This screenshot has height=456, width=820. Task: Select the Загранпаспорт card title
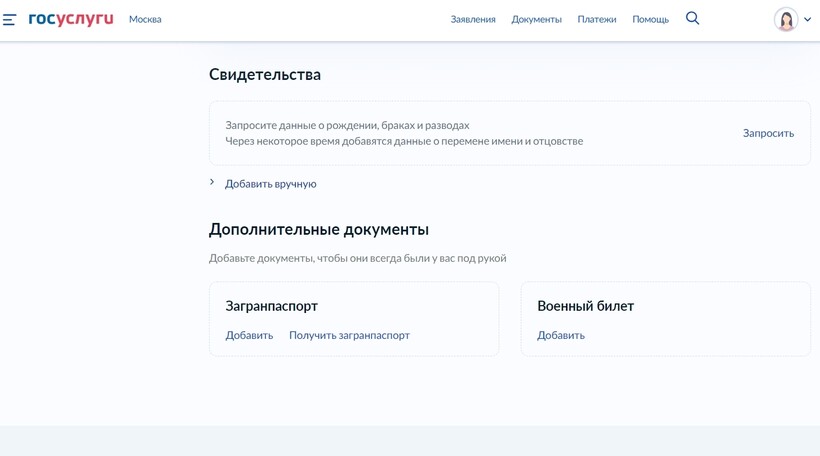(x=271, y=306)
